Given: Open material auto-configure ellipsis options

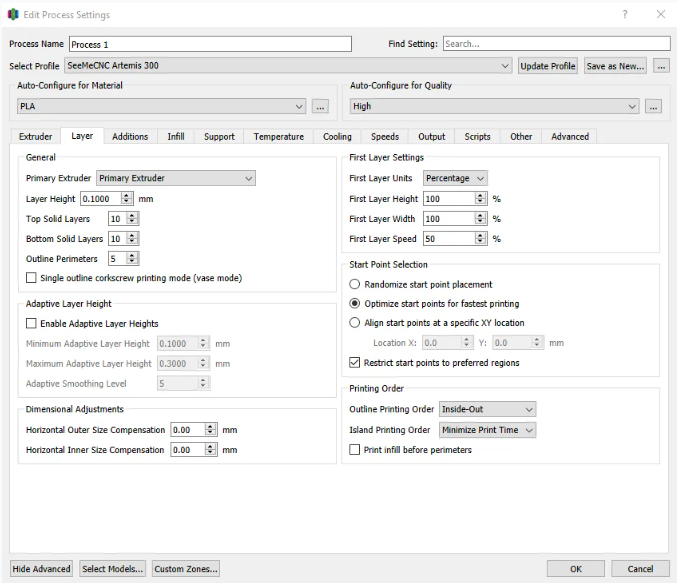Looking at the screenshot, I should [x=320, y=106].
